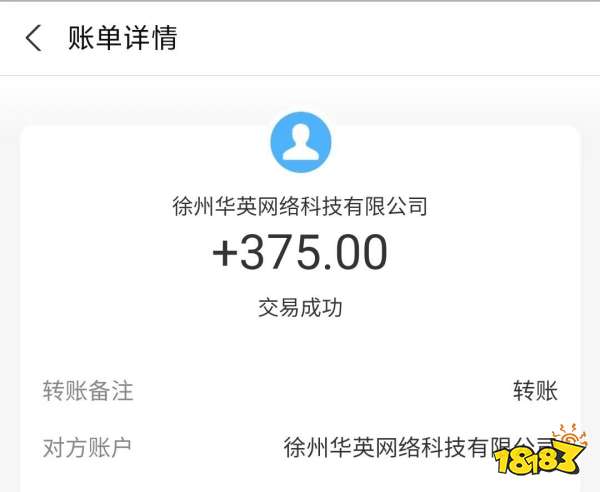Tap the 账户 characters in 对方账户
This screenshot has width=600, height=492.
pyautogui.click(x=110, y=448)
